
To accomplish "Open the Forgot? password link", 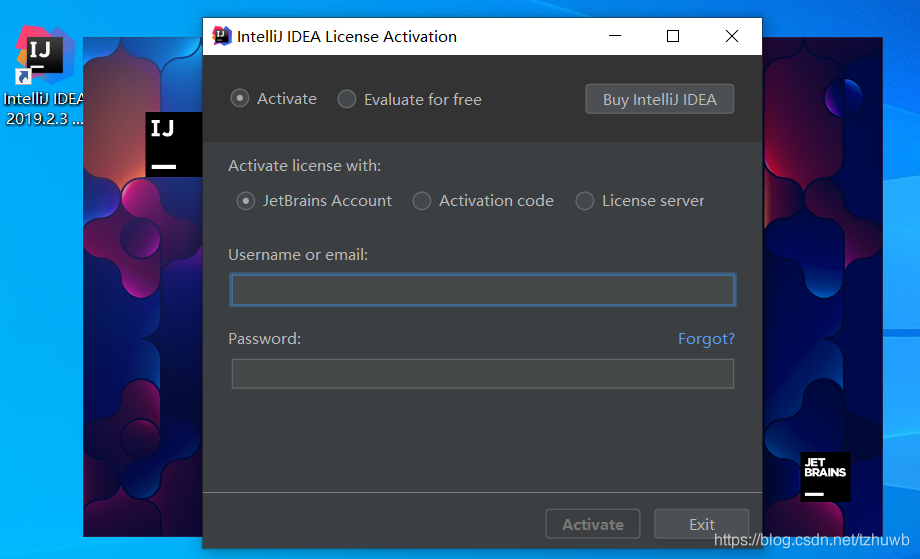I will coord(706,339).
